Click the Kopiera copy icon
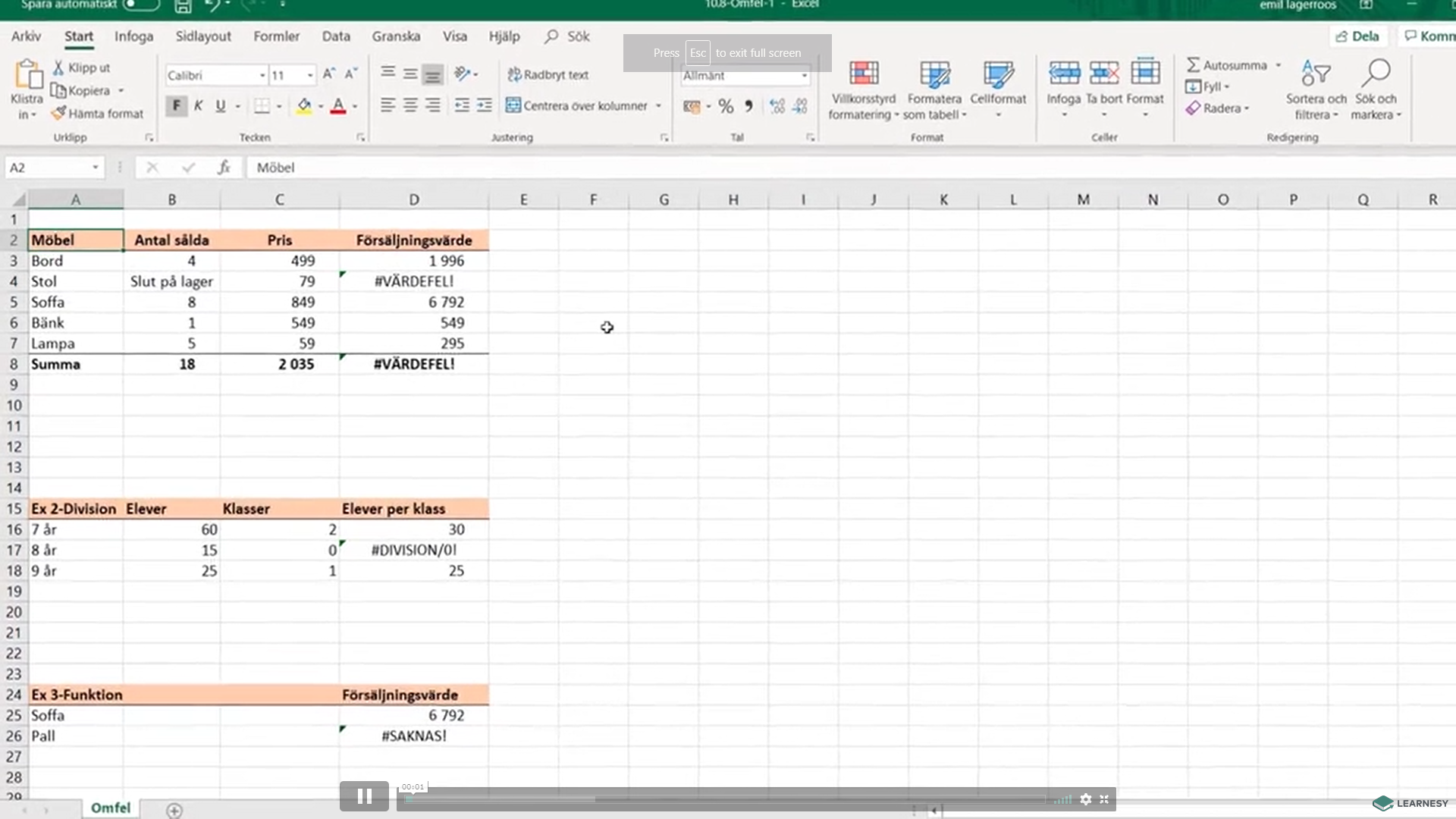 tap(58, 90)
